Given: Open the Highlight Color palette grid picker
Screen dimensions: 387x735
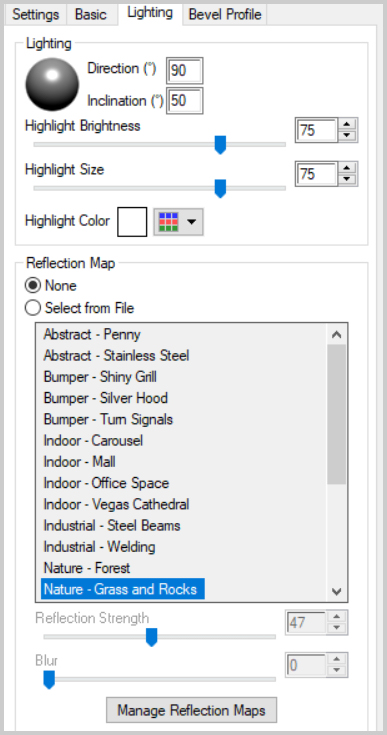Looking at the screenshot, I should pyautogui.click(x=168, y=222).
